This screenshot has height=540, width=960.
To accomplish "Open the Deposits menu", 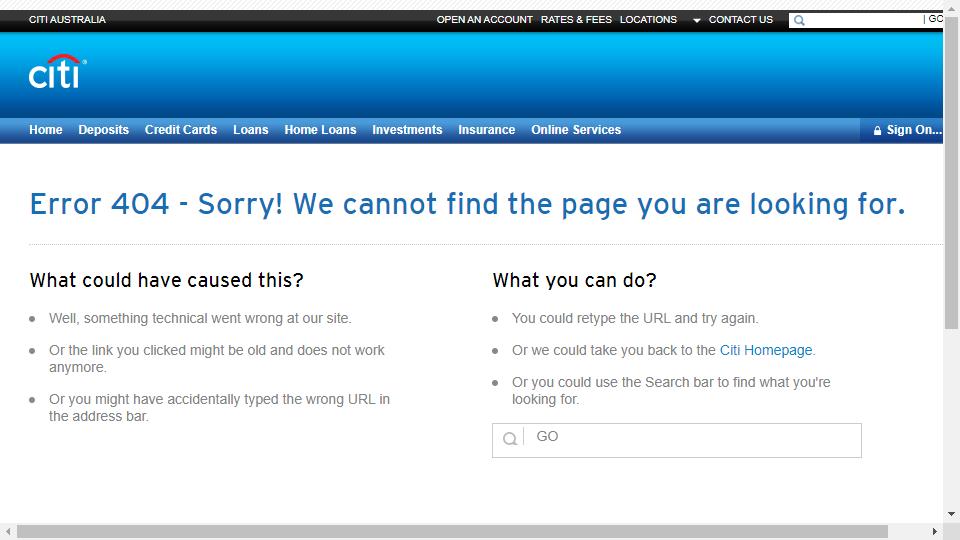I will [x=103, y=130].
